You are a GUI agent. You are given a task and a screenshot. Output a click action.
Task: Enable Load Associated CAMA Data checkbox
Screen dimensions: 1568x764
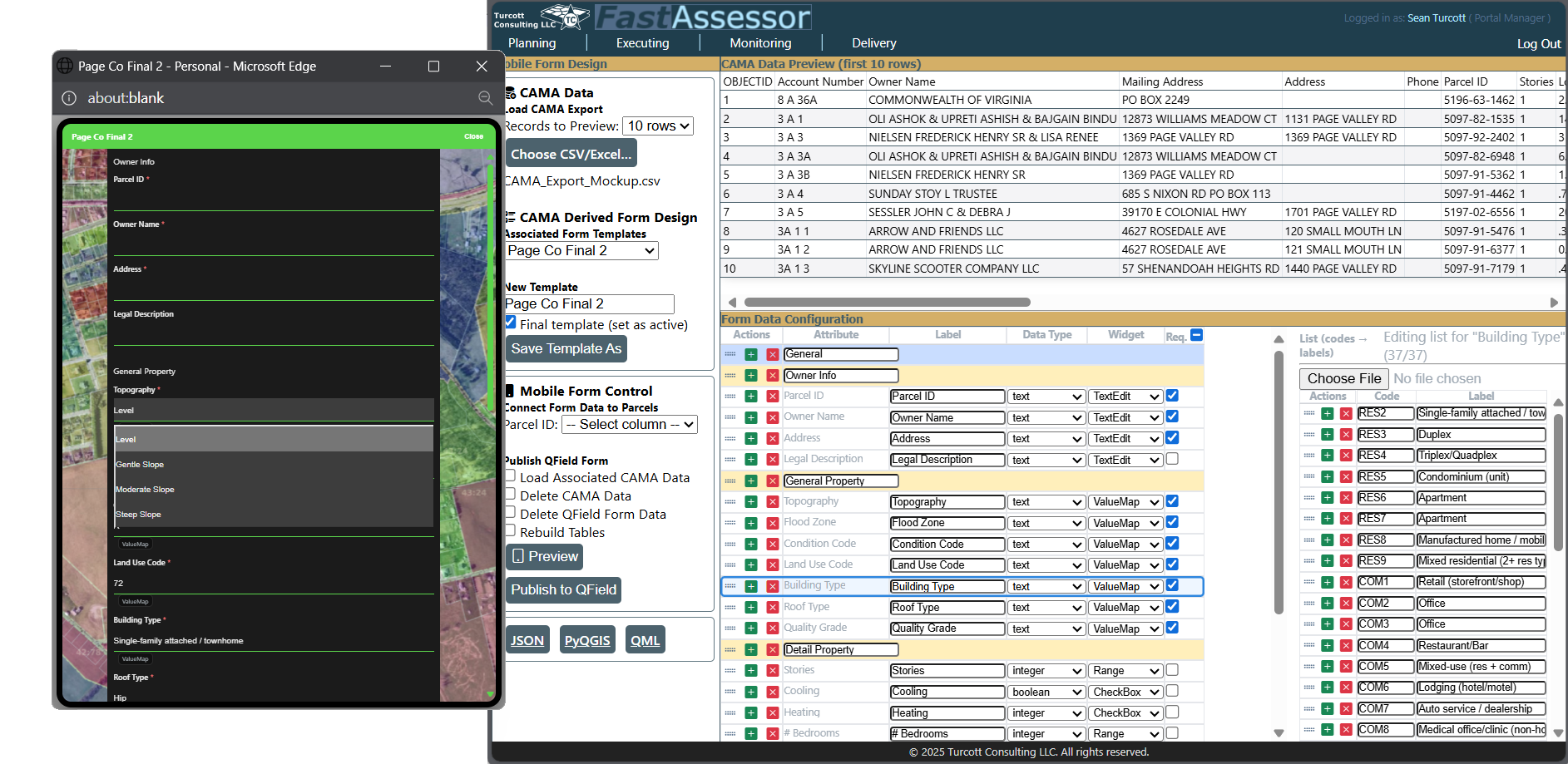[511, 476]
